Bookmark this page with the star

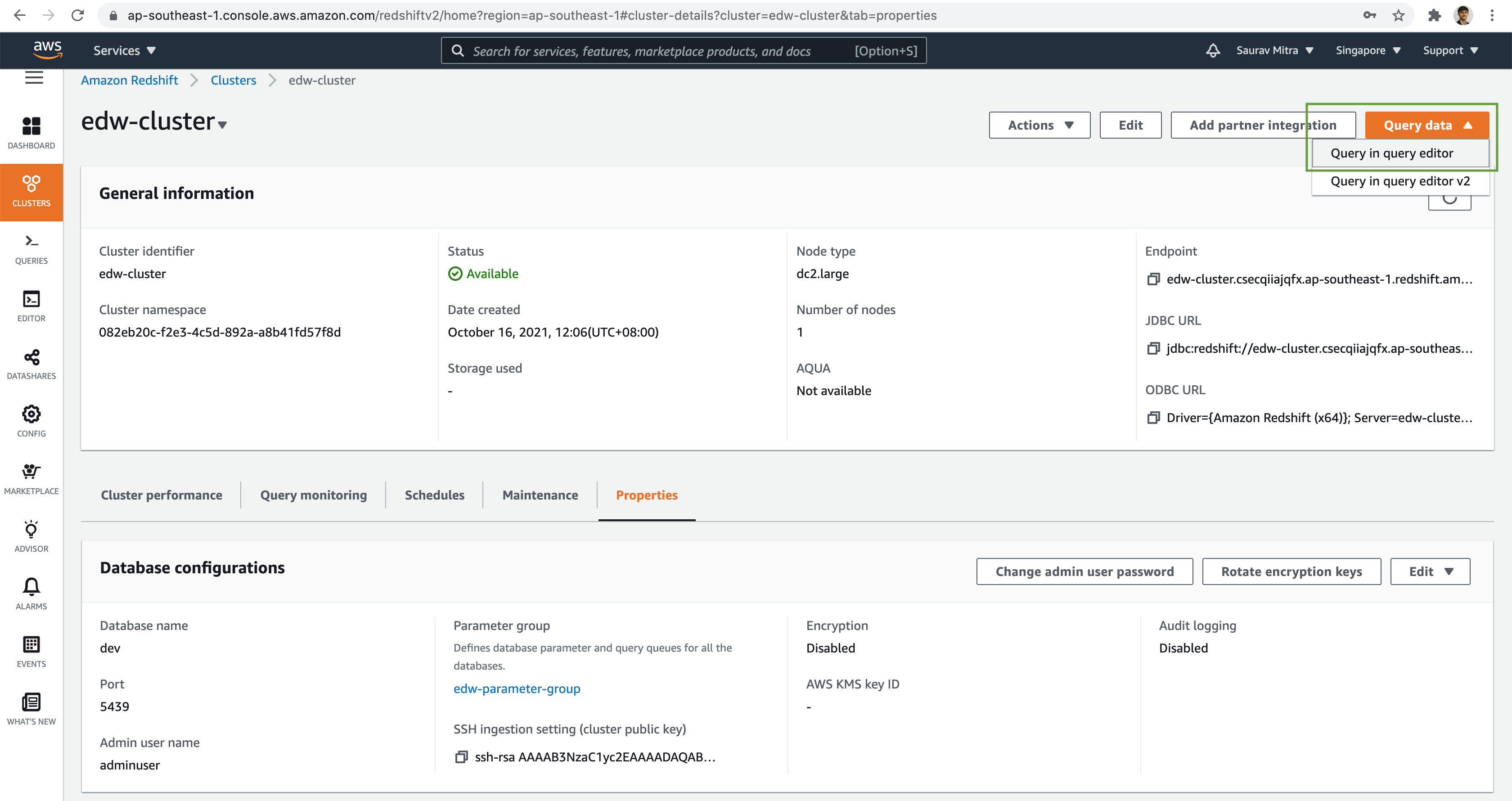[1398, 15]
